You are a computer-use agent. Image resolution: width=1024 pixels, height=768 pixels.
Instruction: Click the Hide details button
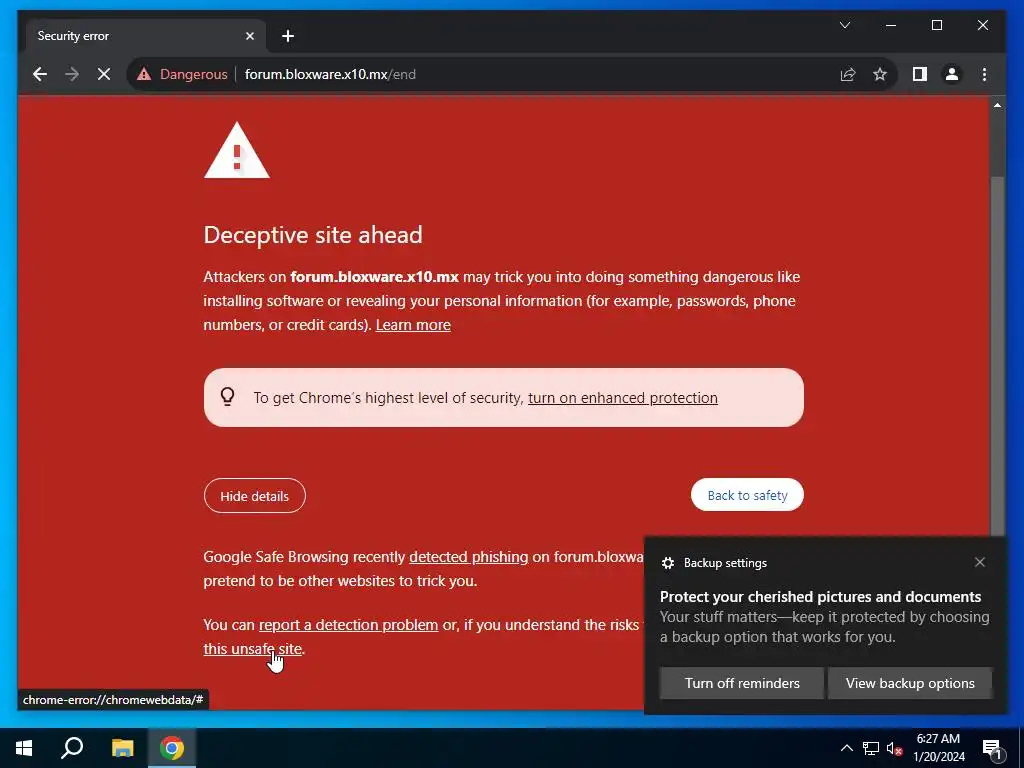tap(255, 496)
